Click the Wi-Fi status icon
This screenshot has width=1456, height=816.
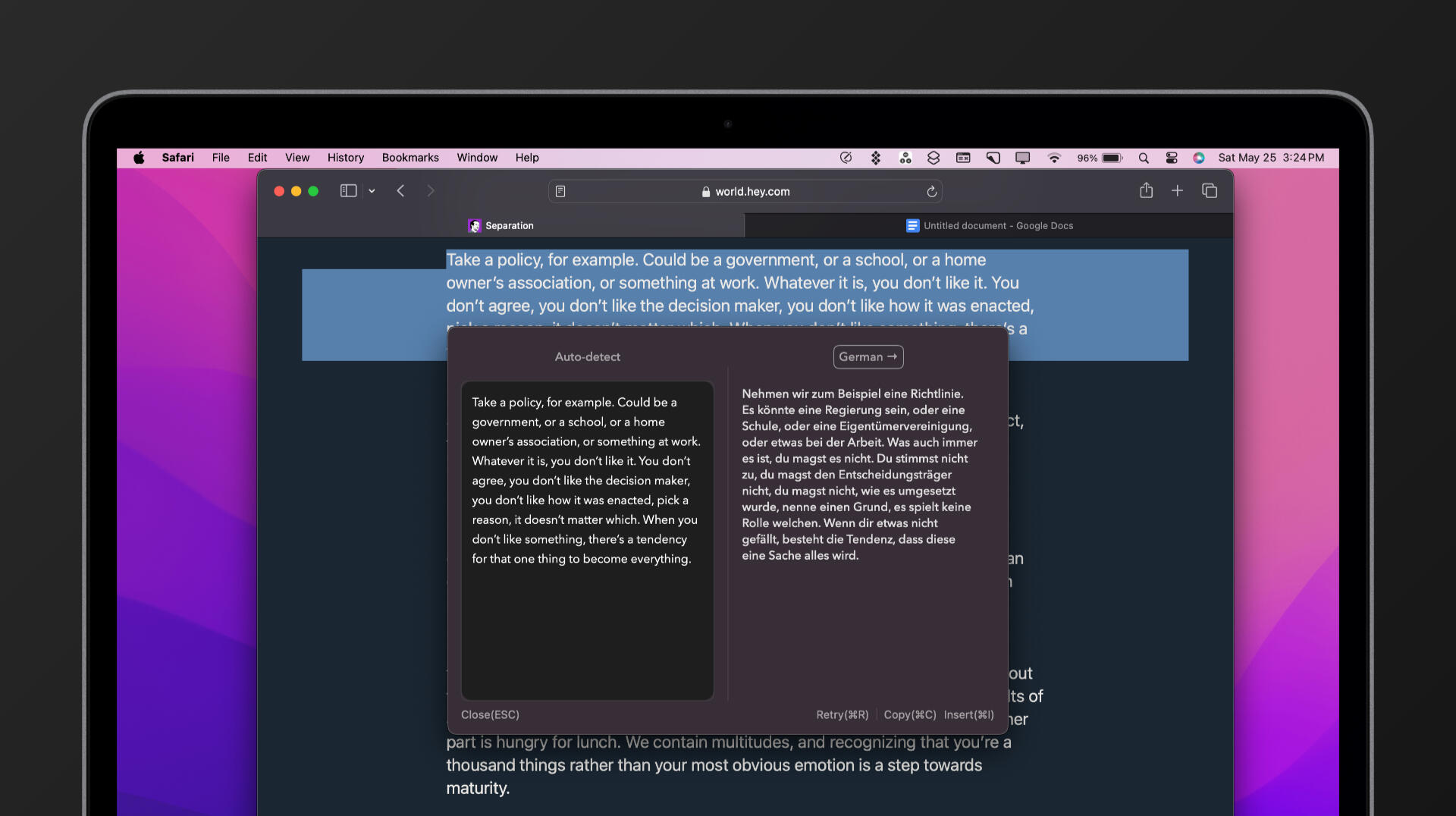pos(1053,158)
